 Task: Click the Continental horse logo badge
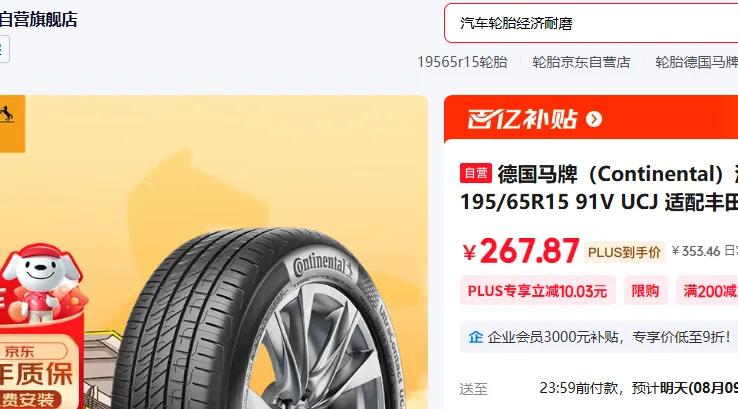coord(11,124)
